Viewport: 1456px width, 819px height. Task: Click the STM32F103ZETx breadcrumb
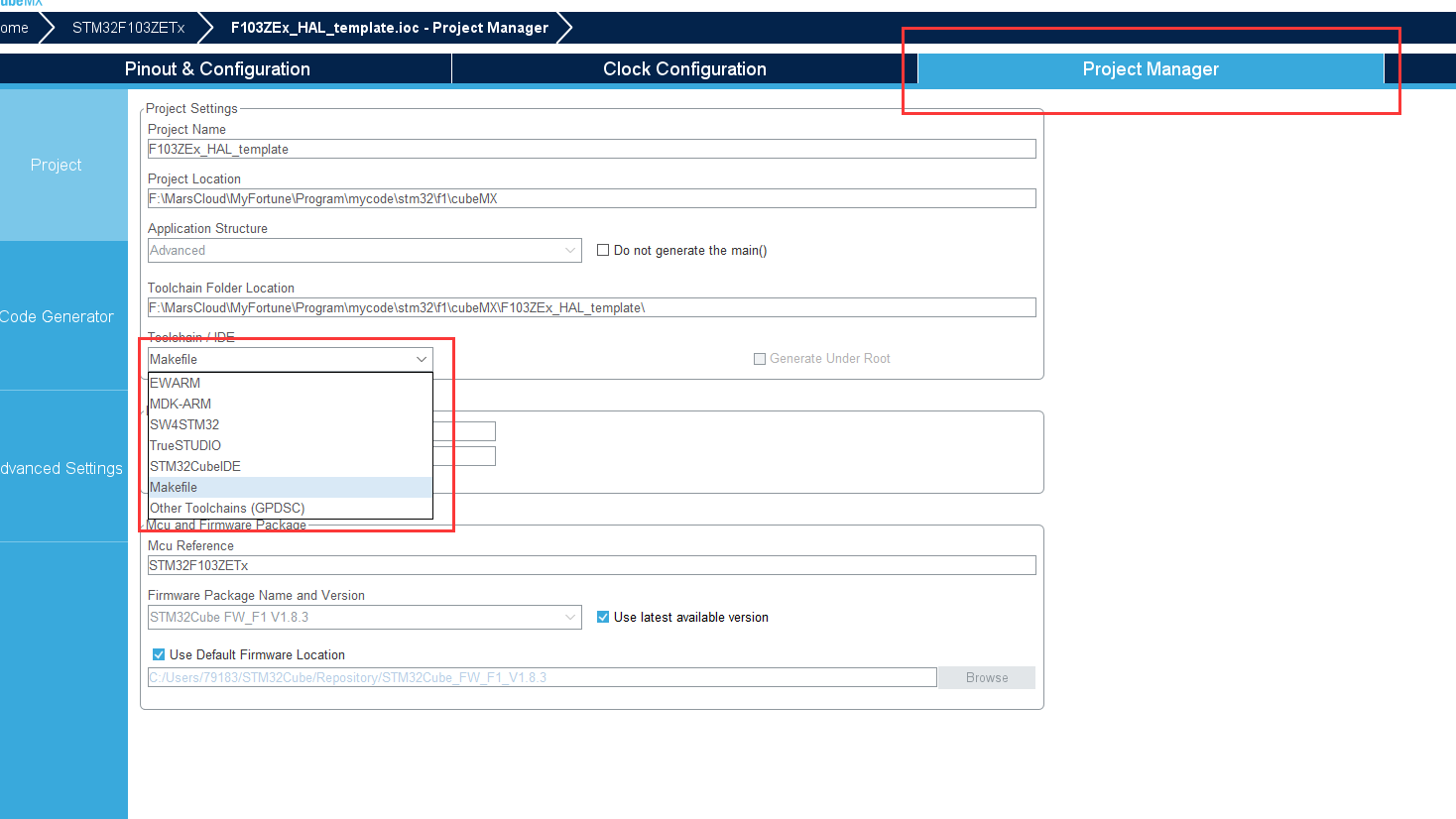tap(128, 28)
